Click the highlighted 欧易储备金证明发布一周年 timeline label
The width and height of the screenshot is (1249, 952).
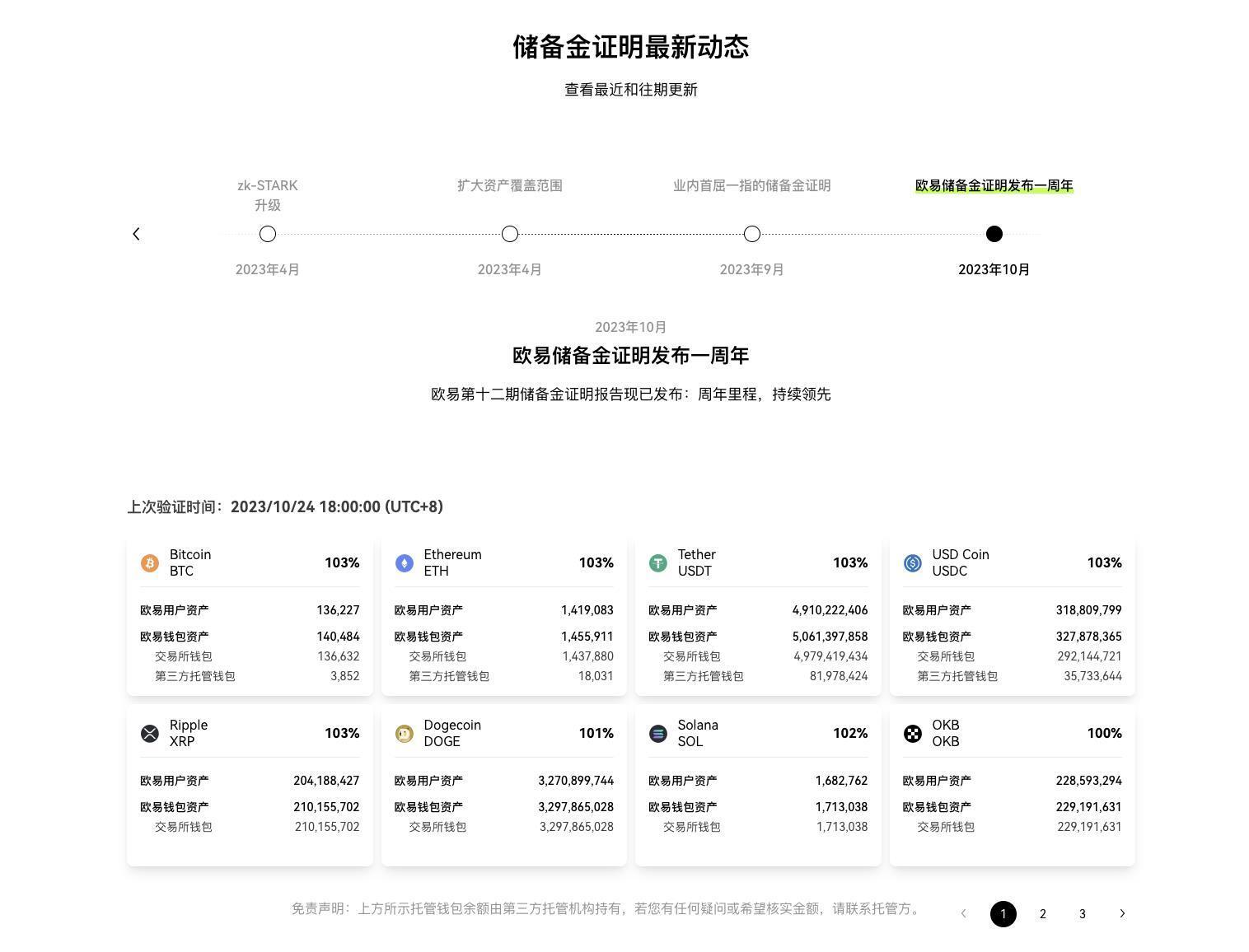[x=994, y=186]
